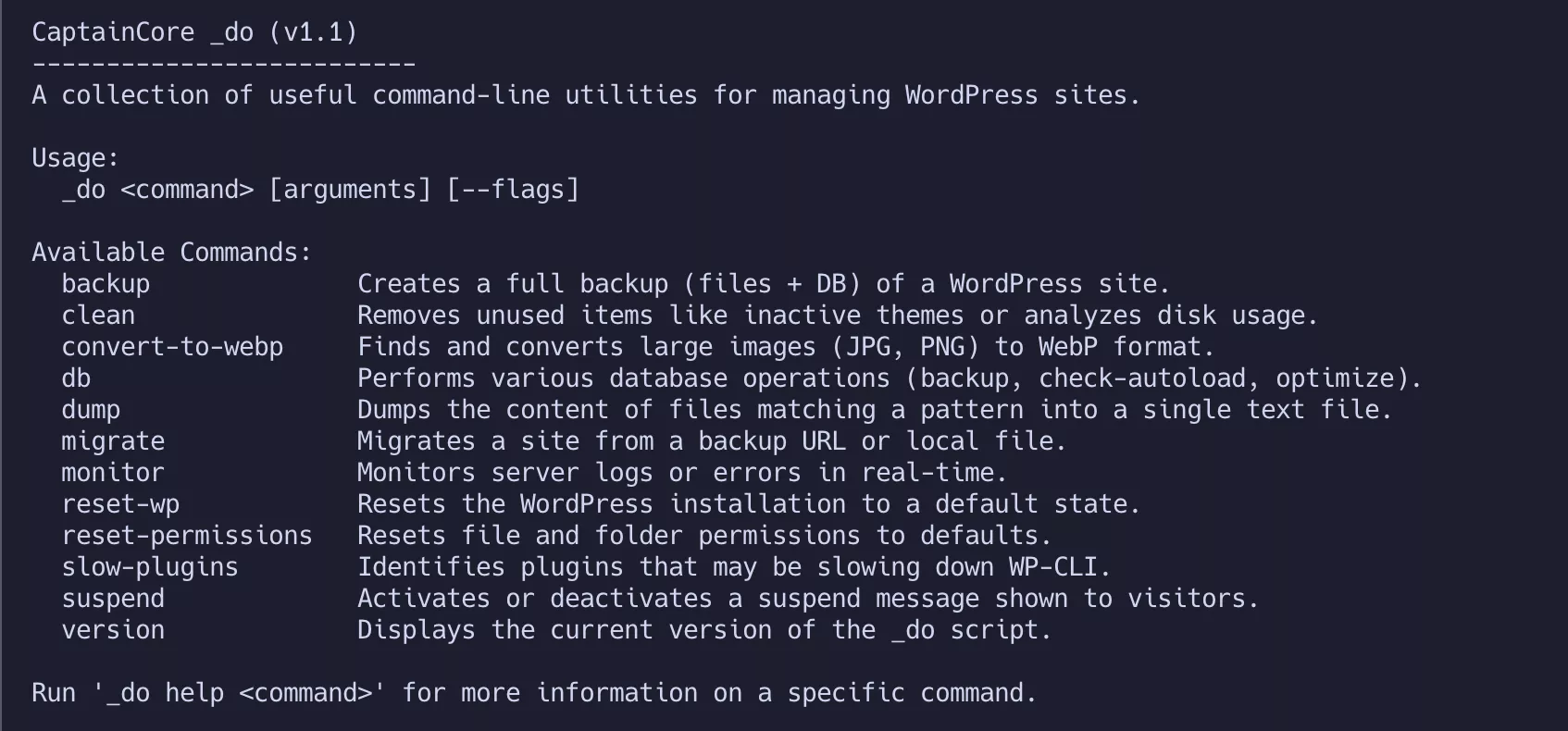Click the 'reset-wp' command name

pos(120,504)
